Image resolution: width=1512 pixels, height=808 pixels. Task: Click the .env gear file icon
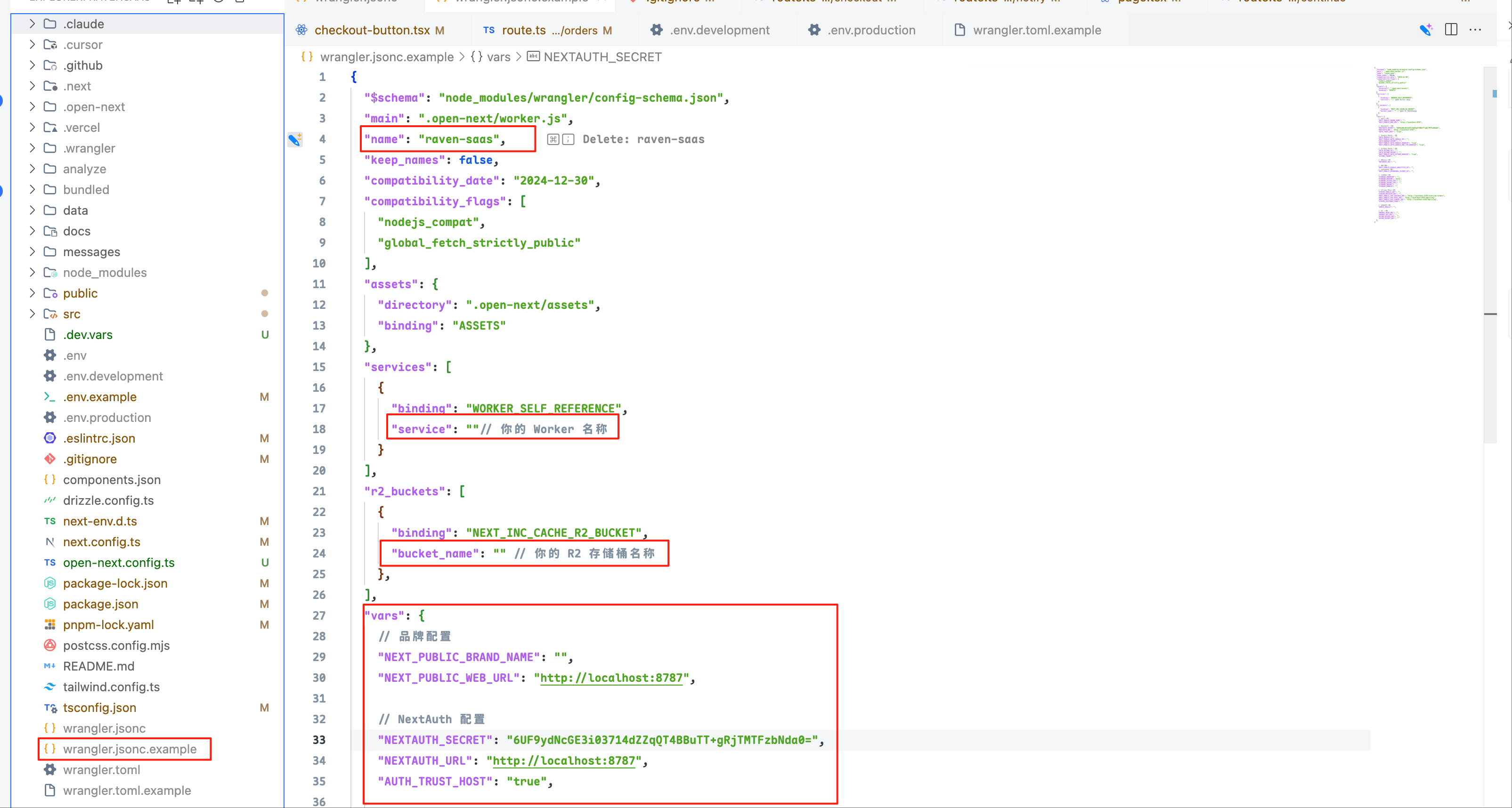tap(50, 355)
